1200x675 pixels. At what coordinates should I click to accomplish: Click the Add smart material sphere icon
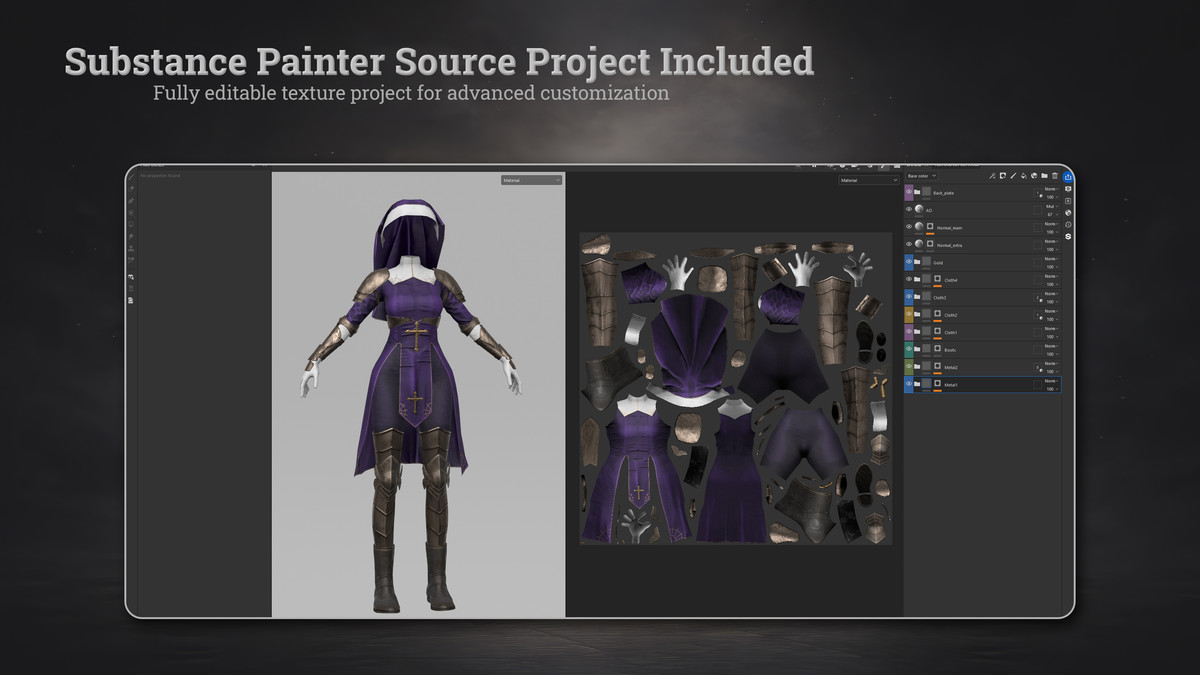(1034, 176)
